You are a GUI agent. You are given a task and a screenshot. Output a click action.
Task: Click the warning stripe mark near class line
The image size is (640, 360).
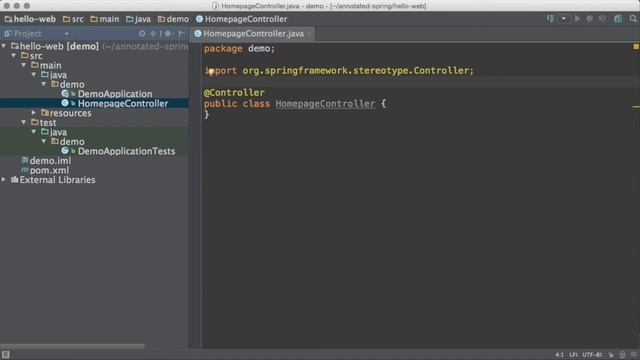point(636,107)
